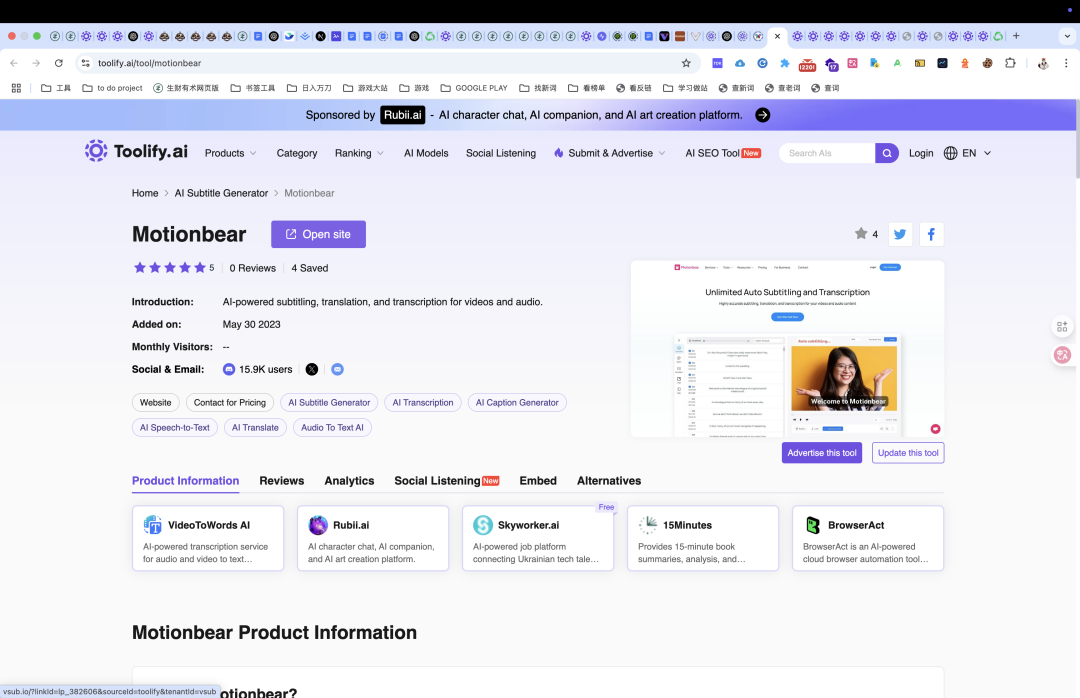Click Advertise this tool button
1080x698 pixels.
click(822, 453)
